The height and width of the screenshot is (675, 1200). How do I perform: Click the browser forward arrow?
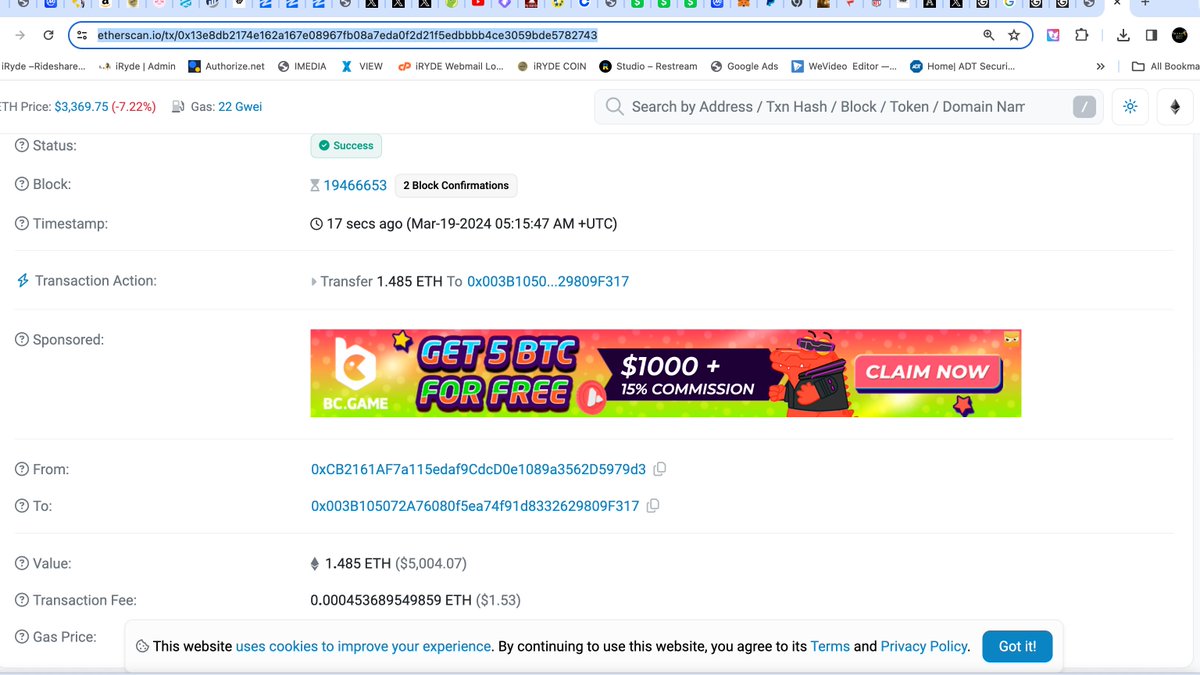[21, 35]
